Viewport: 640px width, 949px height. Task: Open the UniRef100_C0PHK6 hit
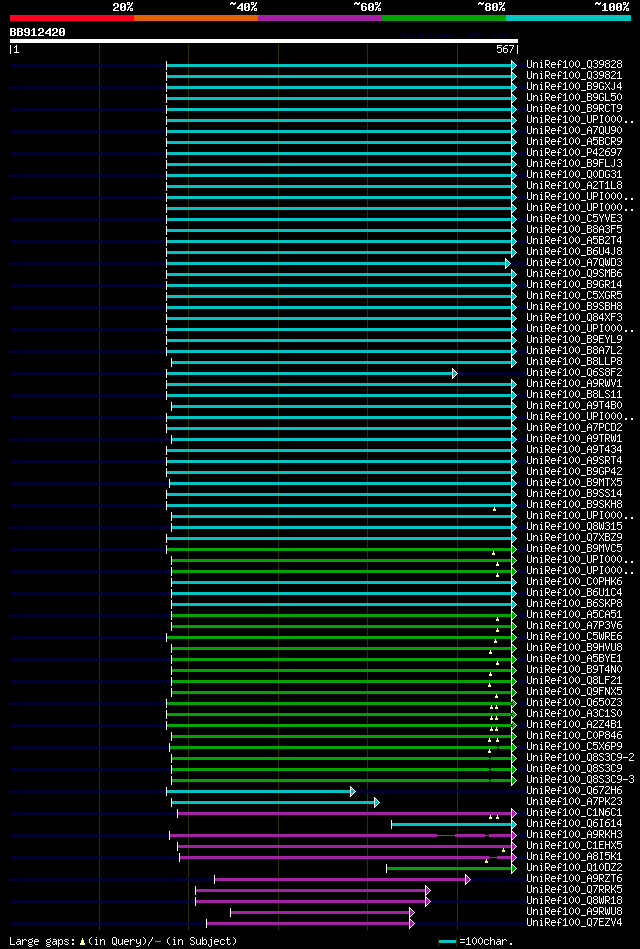click(x=574, y=582)
